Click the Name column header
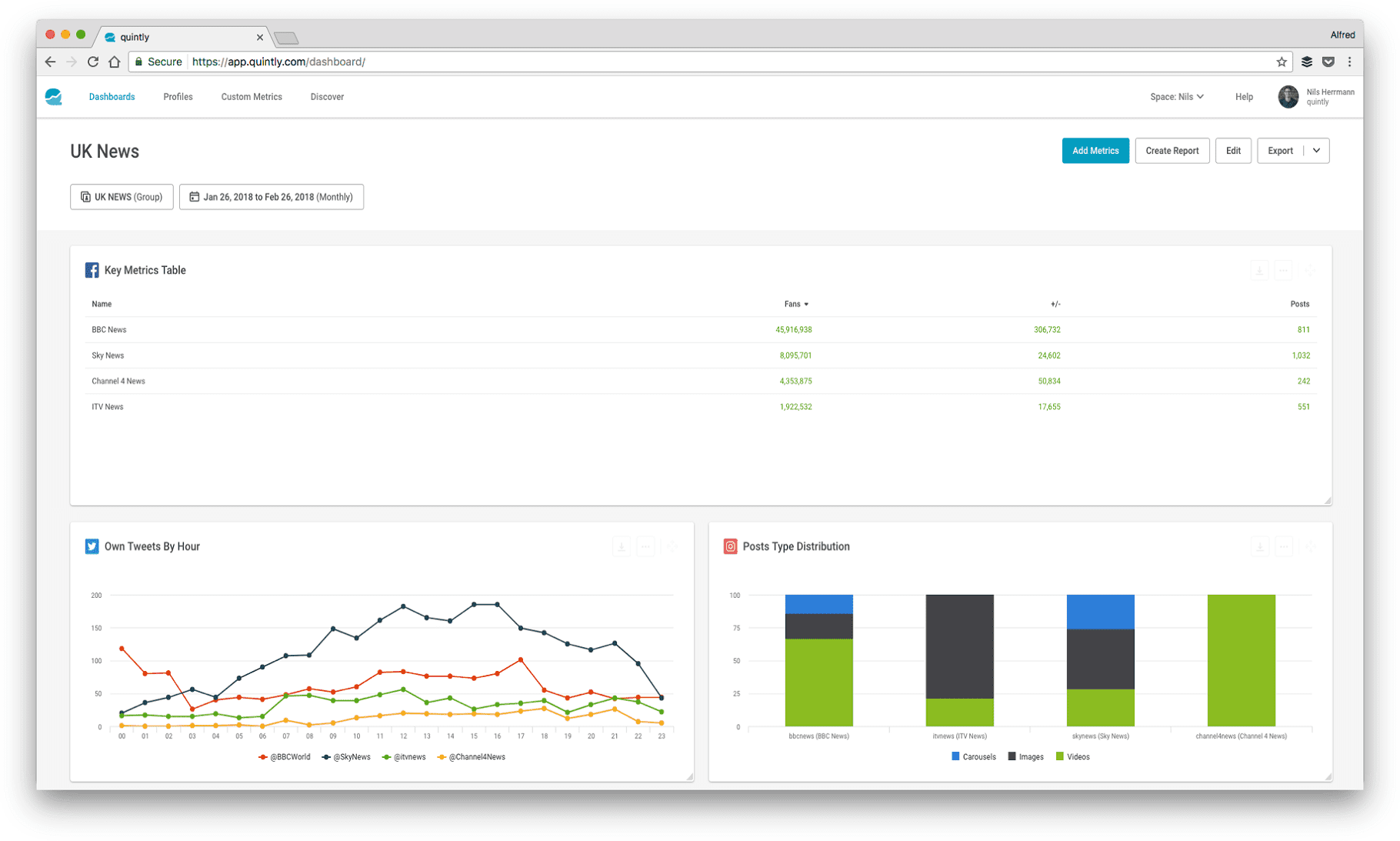Image resolution: width=1400 pixels, height=841 pixels. click(x=102, y=304)
